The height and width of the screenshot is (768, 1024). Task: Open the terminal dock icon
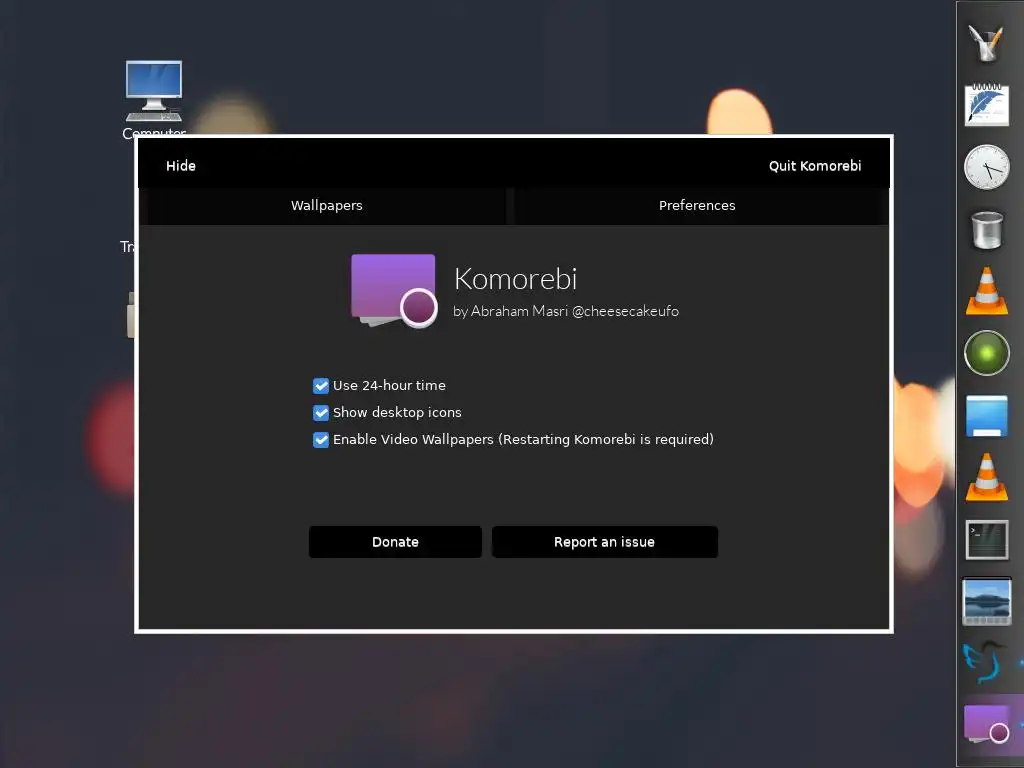987,539
